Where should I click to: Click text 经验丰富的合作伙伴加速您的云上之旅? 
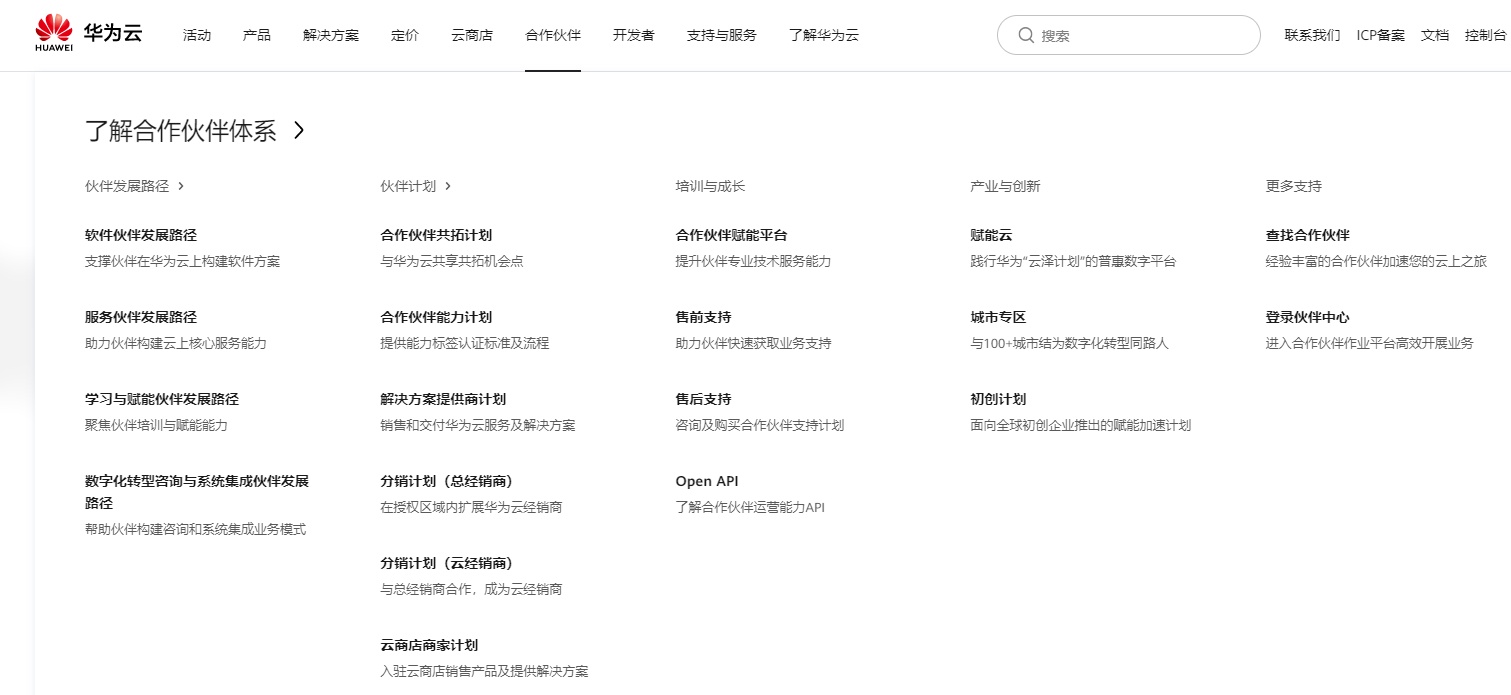pos(1376,261)
